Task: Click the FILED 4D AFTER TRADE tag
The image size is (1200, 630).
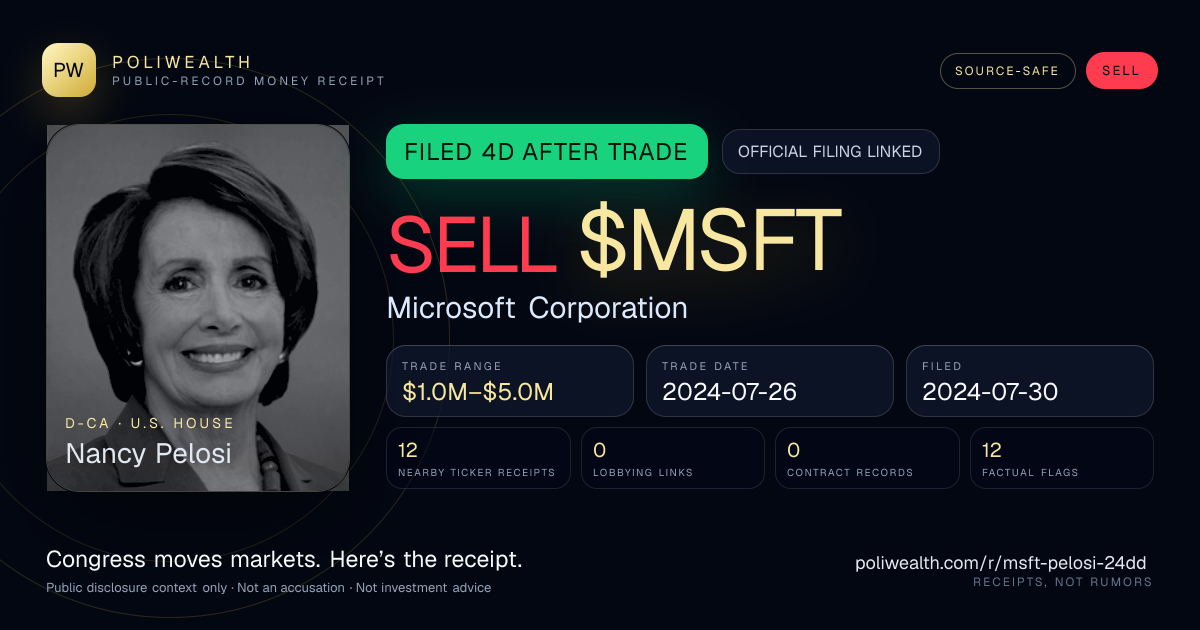Action: point(547,152)
